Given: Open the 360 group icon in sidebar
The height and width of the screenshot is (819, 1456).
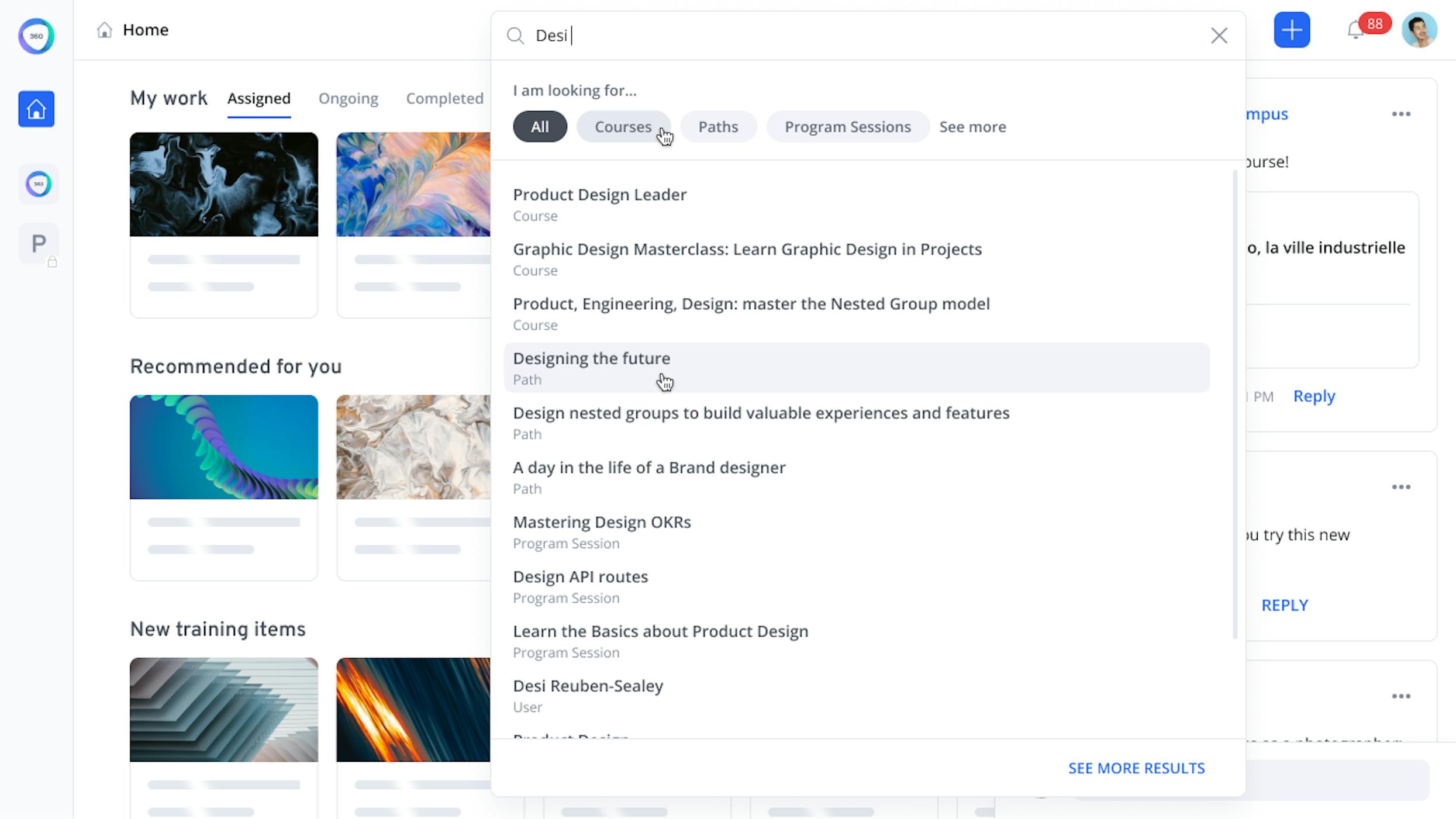Looking at the screenshot, I should [39, 184].
